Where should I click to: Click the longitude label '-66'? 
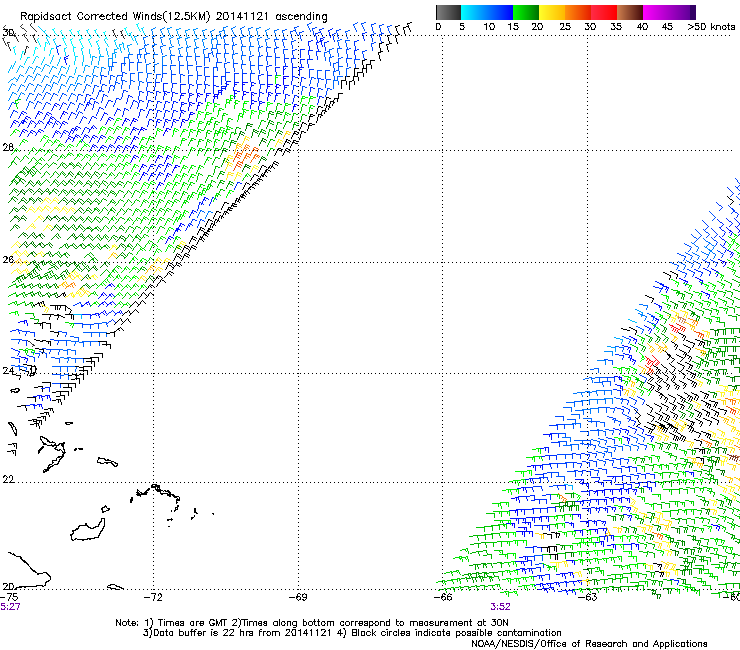[x=443, y=597]
